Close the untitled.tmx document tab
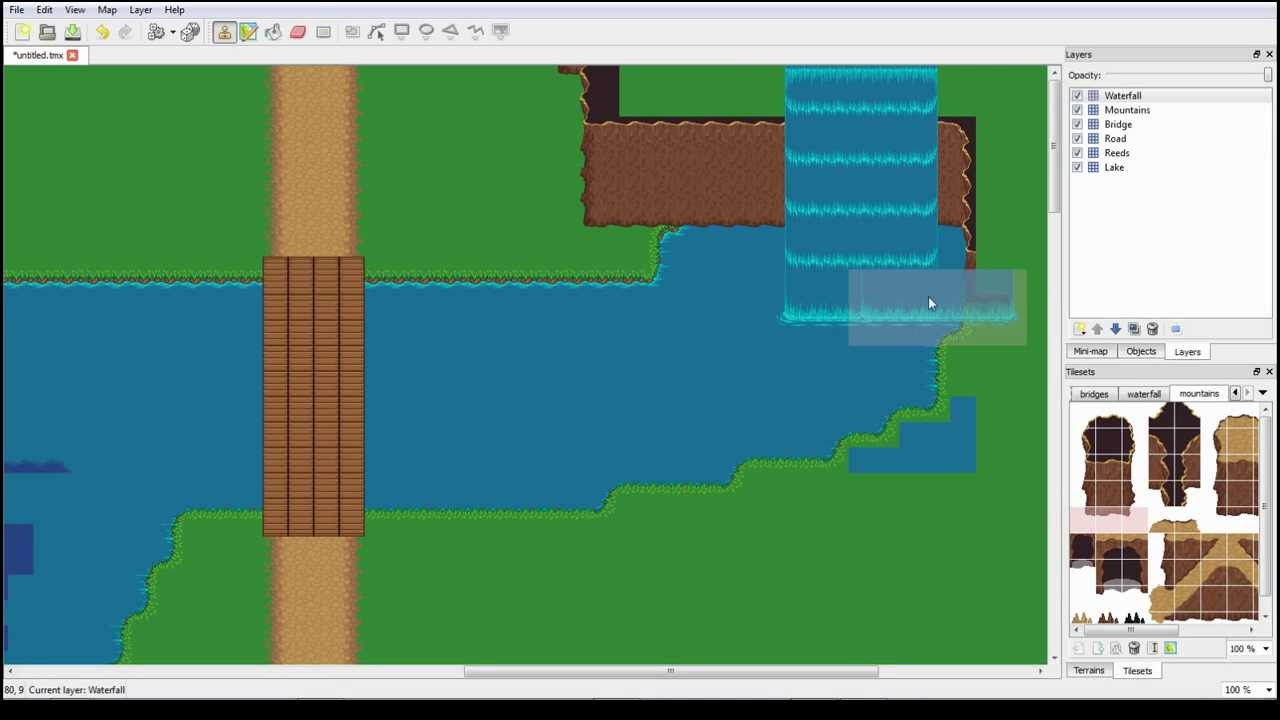The width and height of the screenshot is (1280, 720). coord(72,55)
